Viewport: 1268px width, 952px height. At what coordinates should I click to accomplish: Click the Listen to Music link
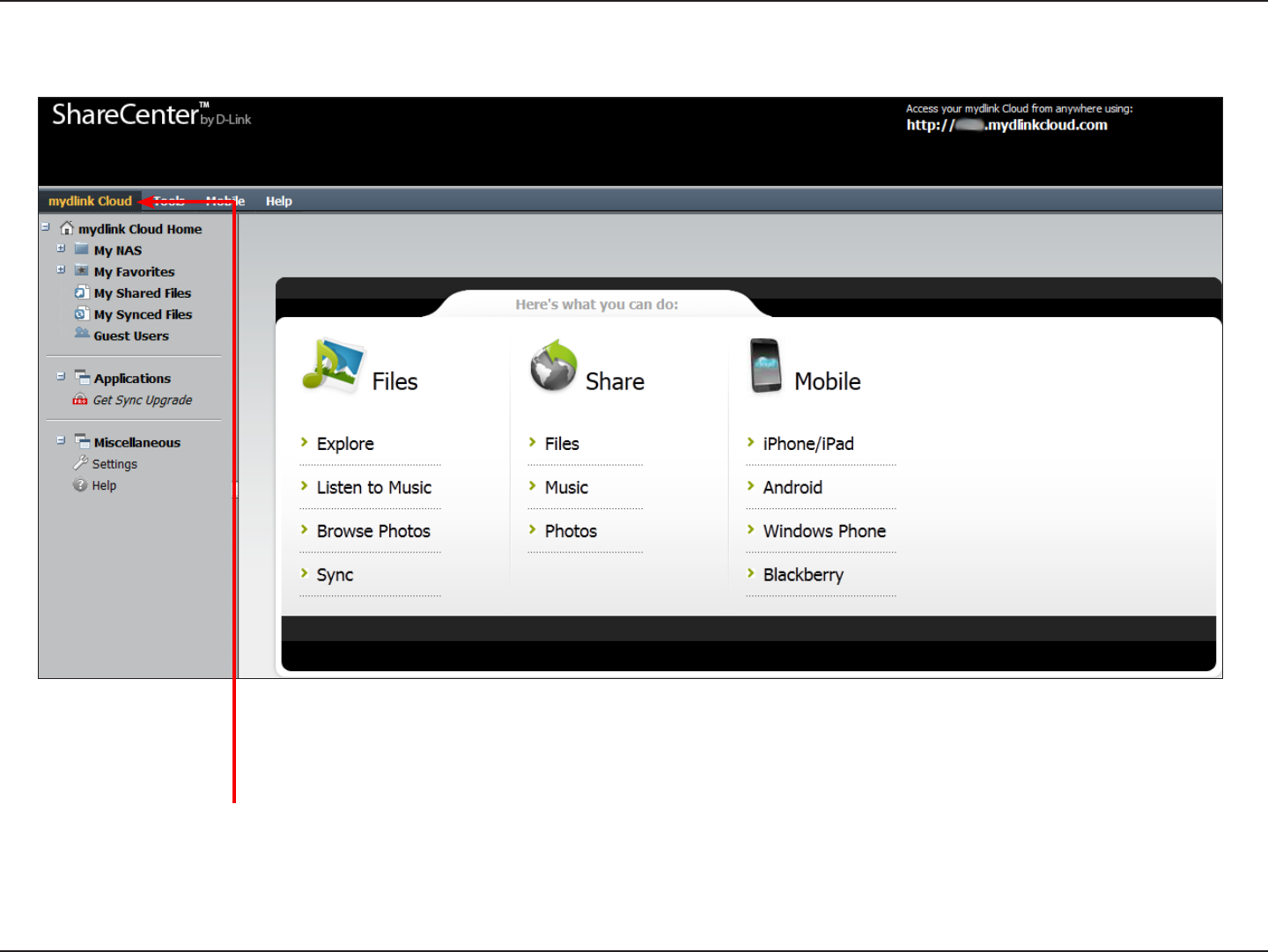tap(374, 487)
